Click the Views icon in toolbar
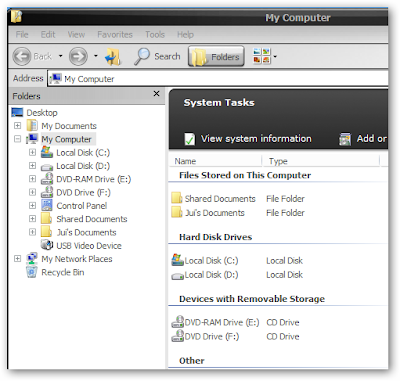The width and height of the screenshot is (400, 381). 261,56
